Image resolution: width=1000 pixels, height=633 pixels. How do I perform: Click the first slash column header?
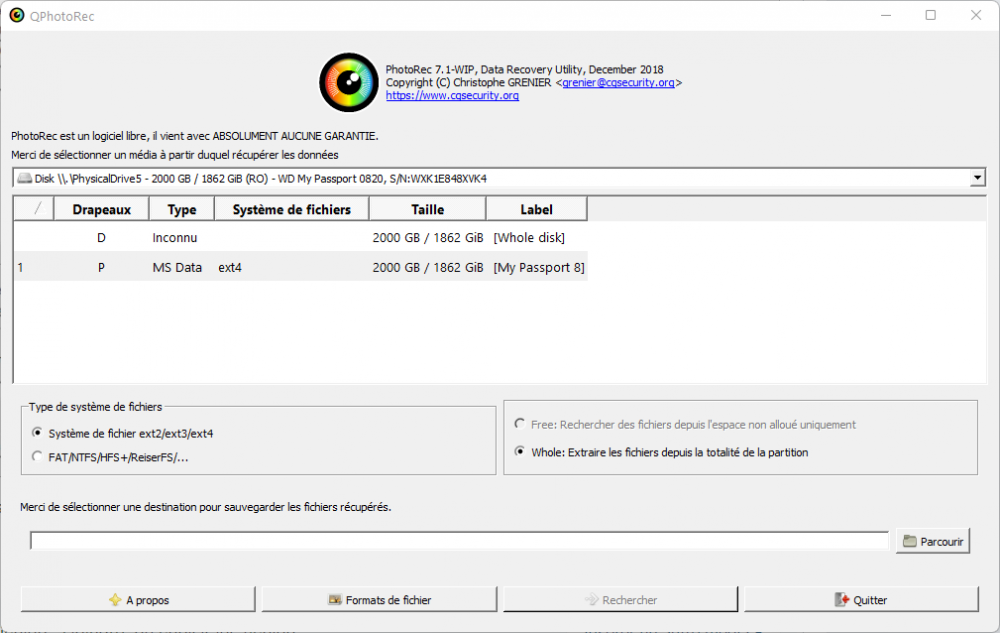(34, 209)
